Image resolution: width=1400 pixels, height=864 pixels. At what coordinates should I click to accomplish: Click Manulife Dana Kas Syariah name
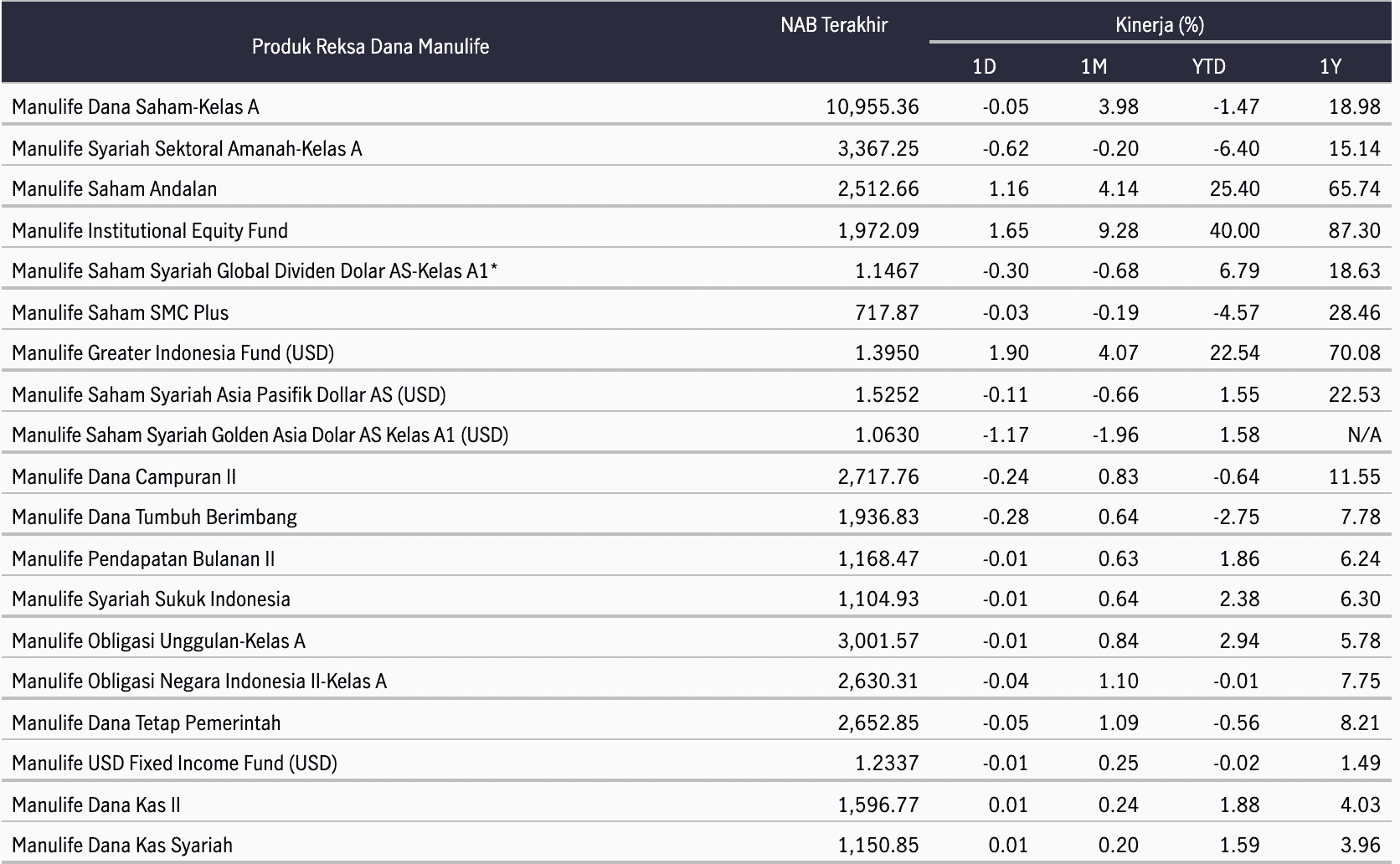coord(122,845)
